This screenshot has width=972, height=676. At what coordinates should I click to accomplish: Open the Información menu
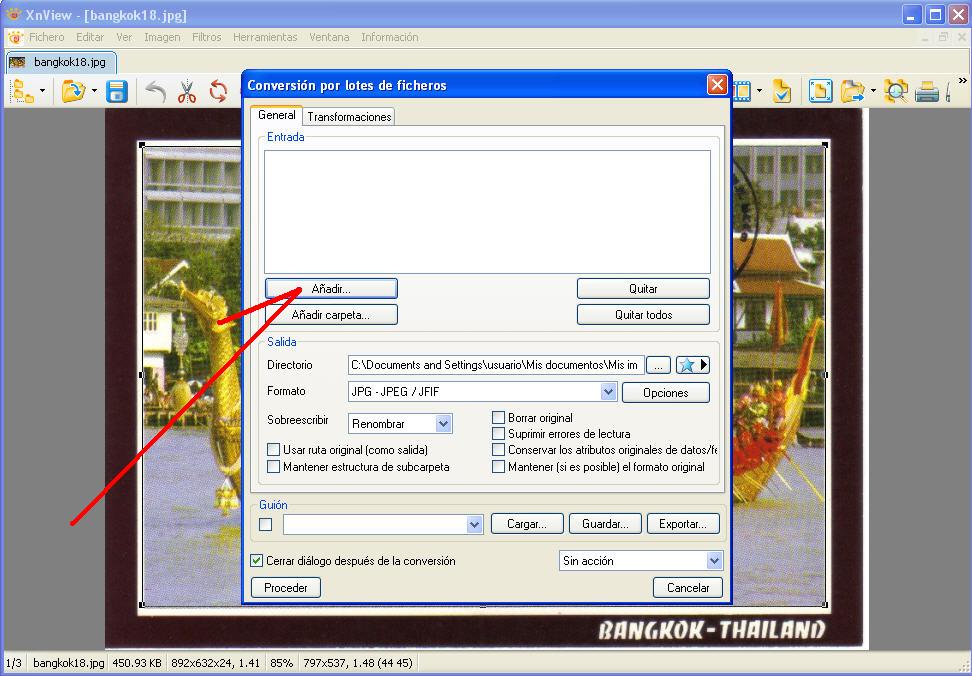pos(389,37)
